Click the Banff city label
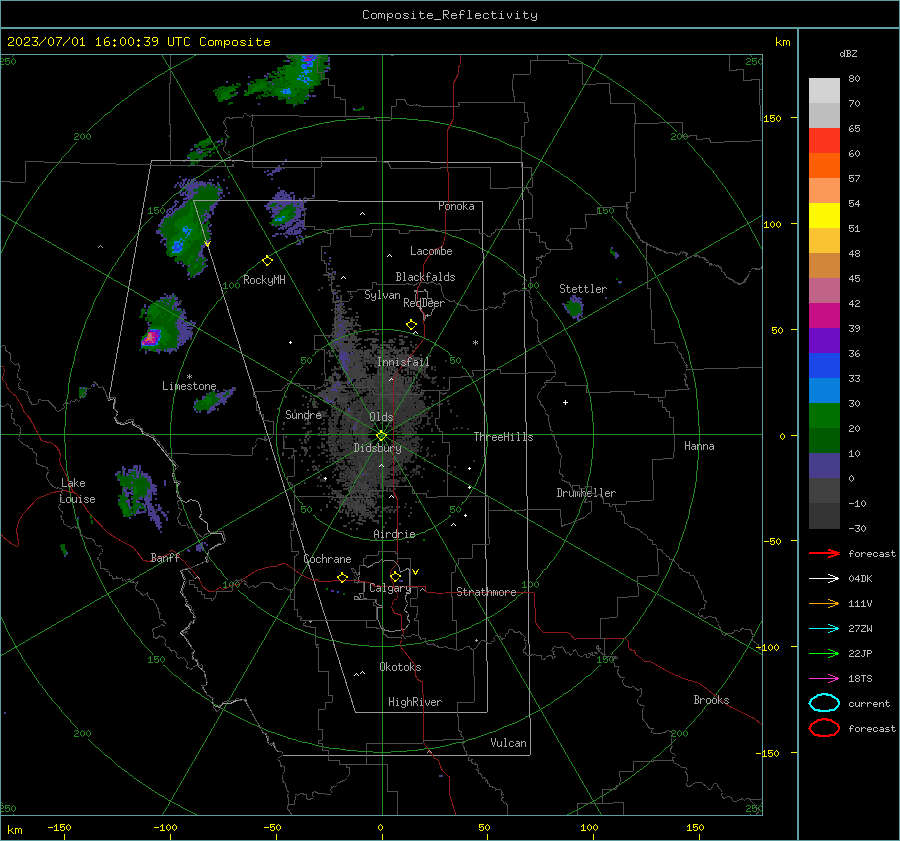This screenshot has height=841, width=900. coord(165,557)
